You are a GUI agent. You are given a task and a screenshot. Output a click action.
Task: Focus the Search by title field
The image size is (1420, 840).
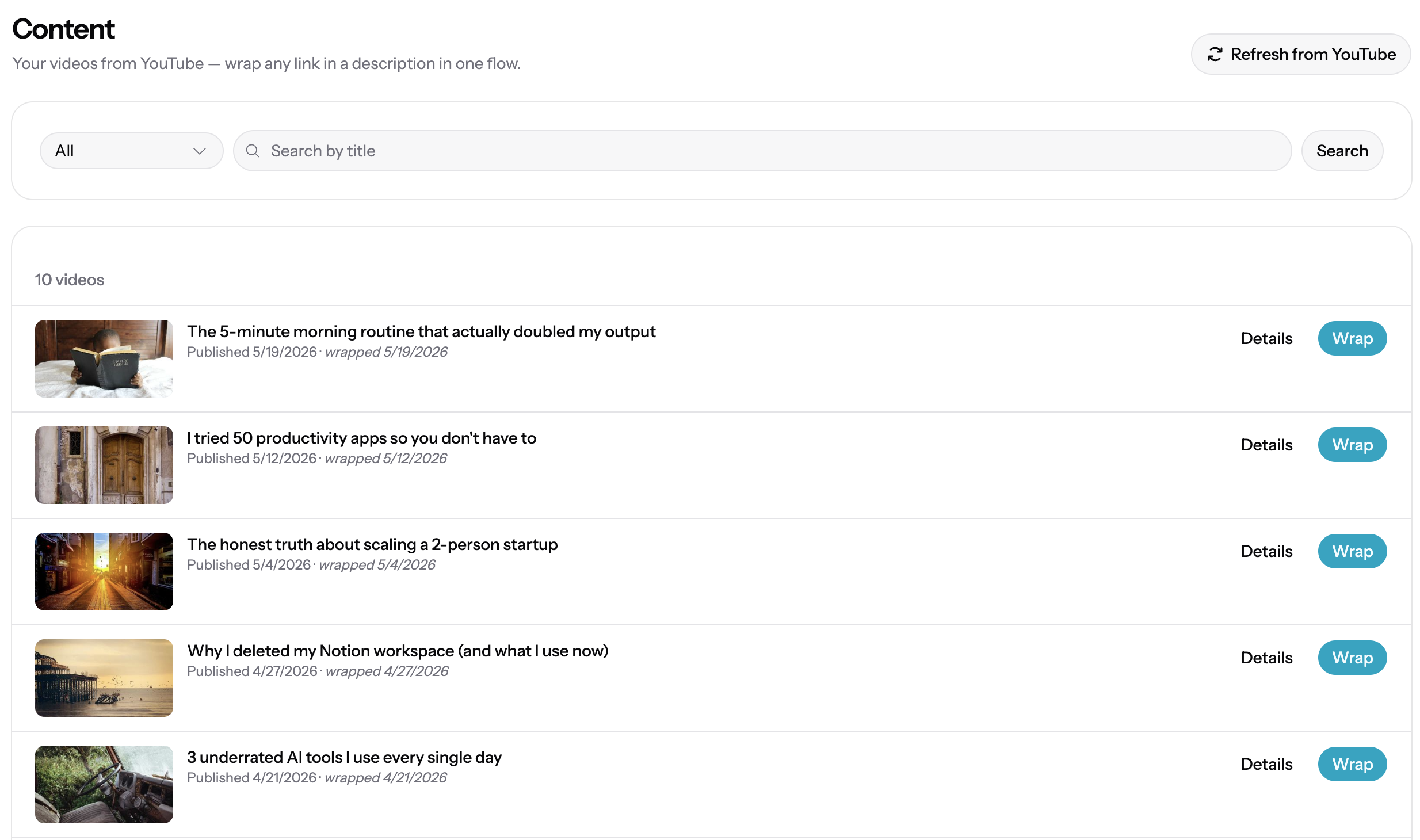pos(762,151)
